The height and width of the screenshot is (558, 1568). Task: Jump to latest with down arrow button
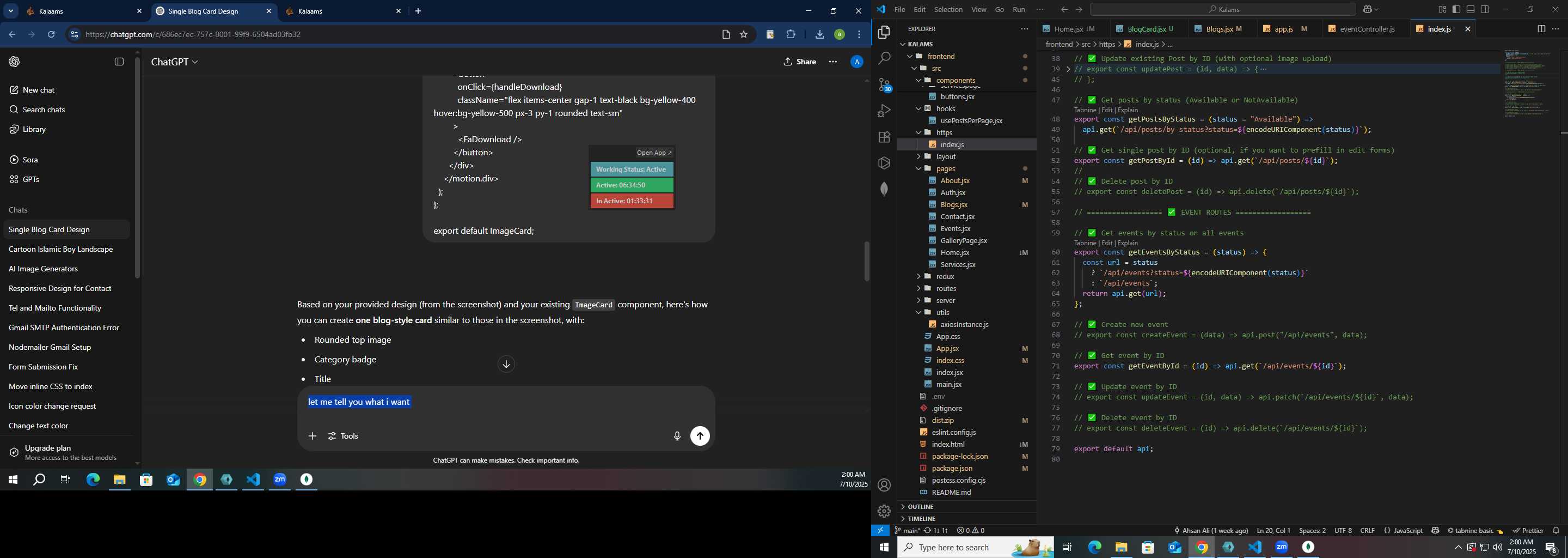(x=506, y=365)
